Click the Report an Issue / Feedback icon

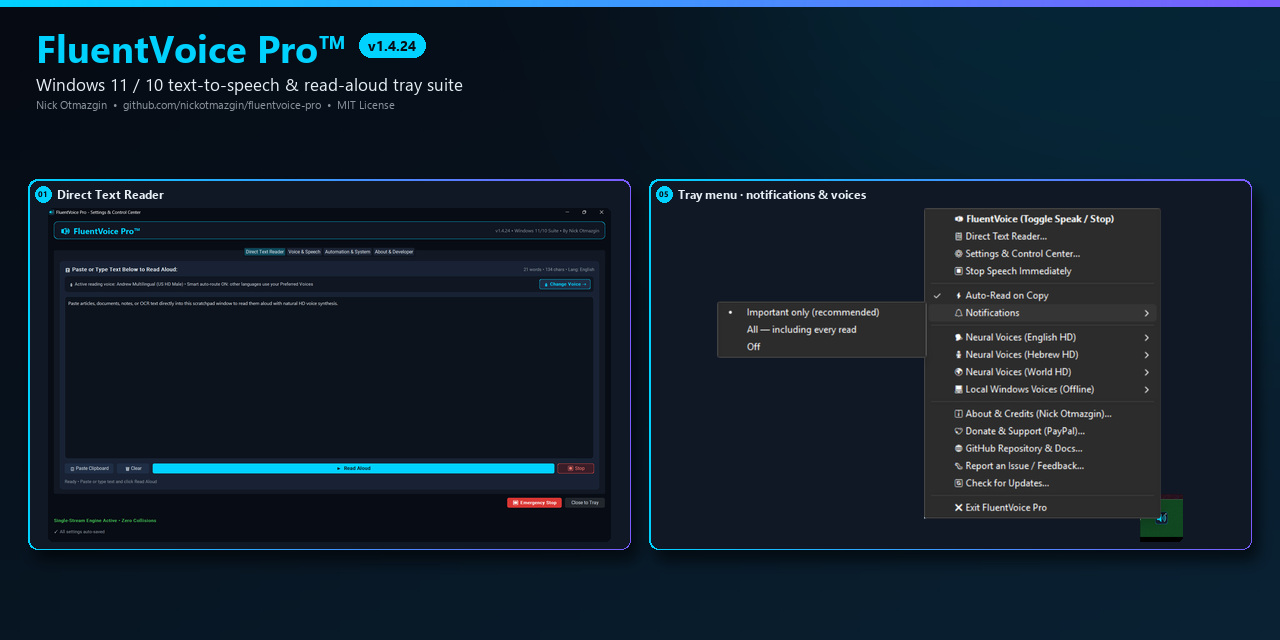click(959, 466)
